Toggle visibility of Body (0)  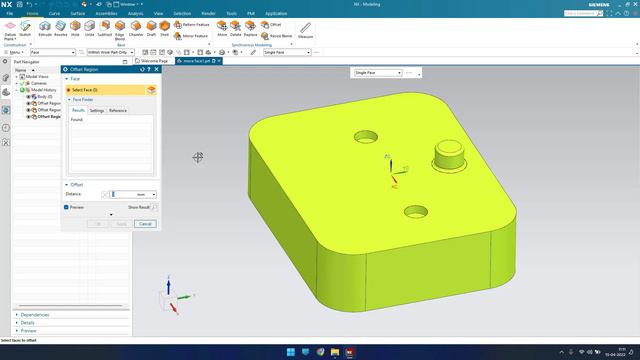[29, 97]
